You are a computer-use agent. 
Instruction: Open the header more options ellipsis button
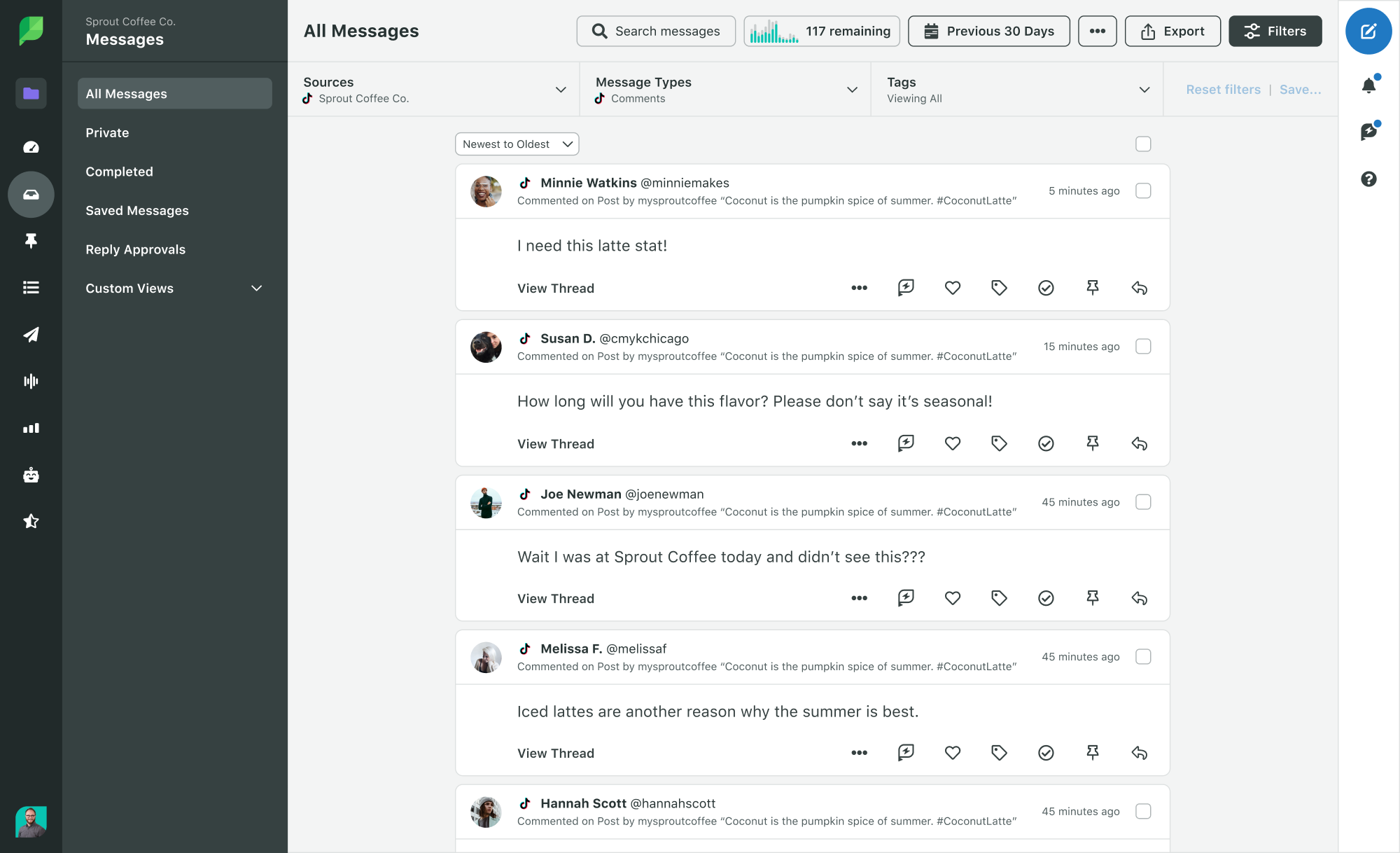(x=1097, y=31)
